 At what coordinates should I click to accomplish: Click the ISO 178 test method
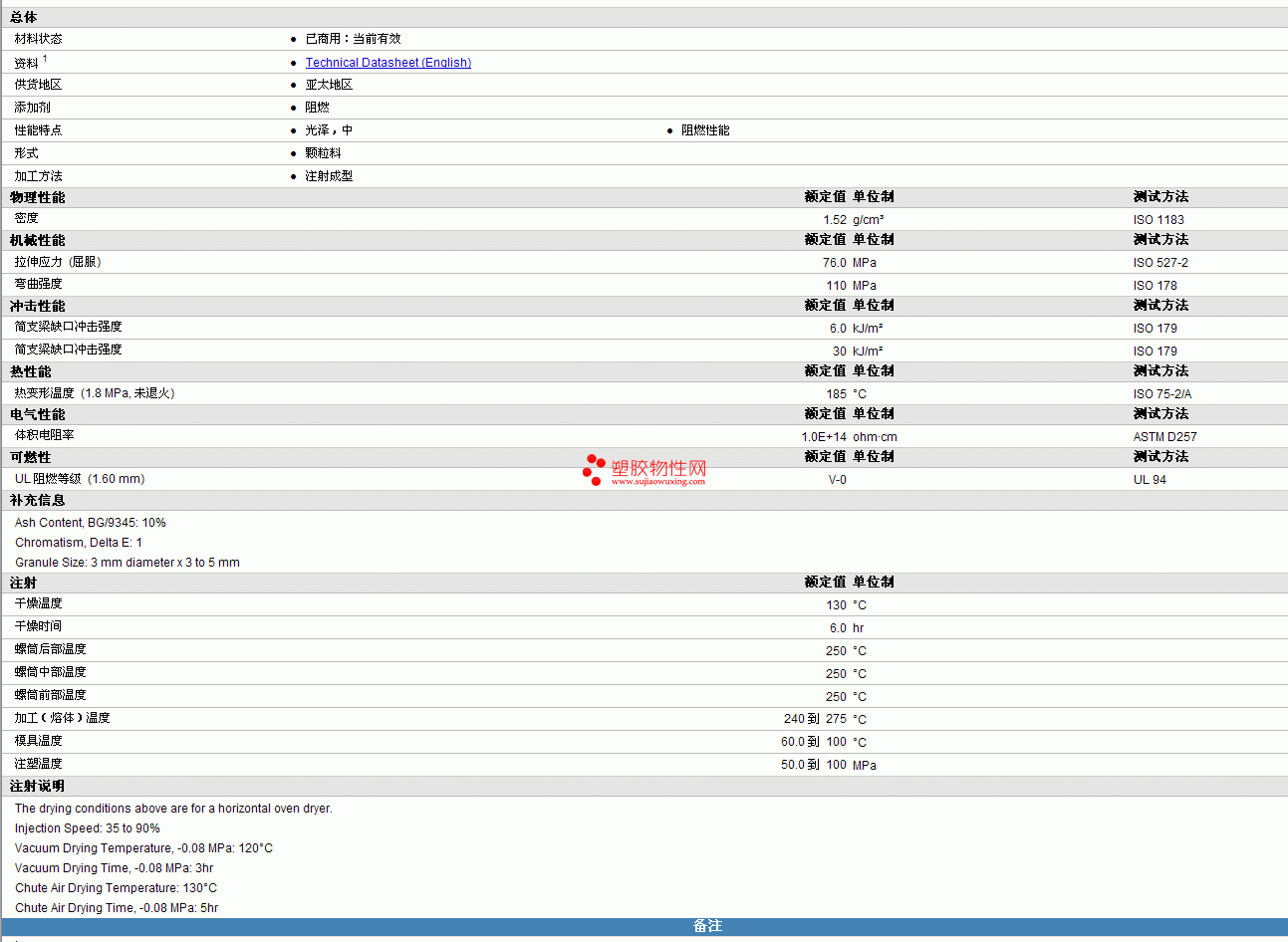pos(1155,286)
